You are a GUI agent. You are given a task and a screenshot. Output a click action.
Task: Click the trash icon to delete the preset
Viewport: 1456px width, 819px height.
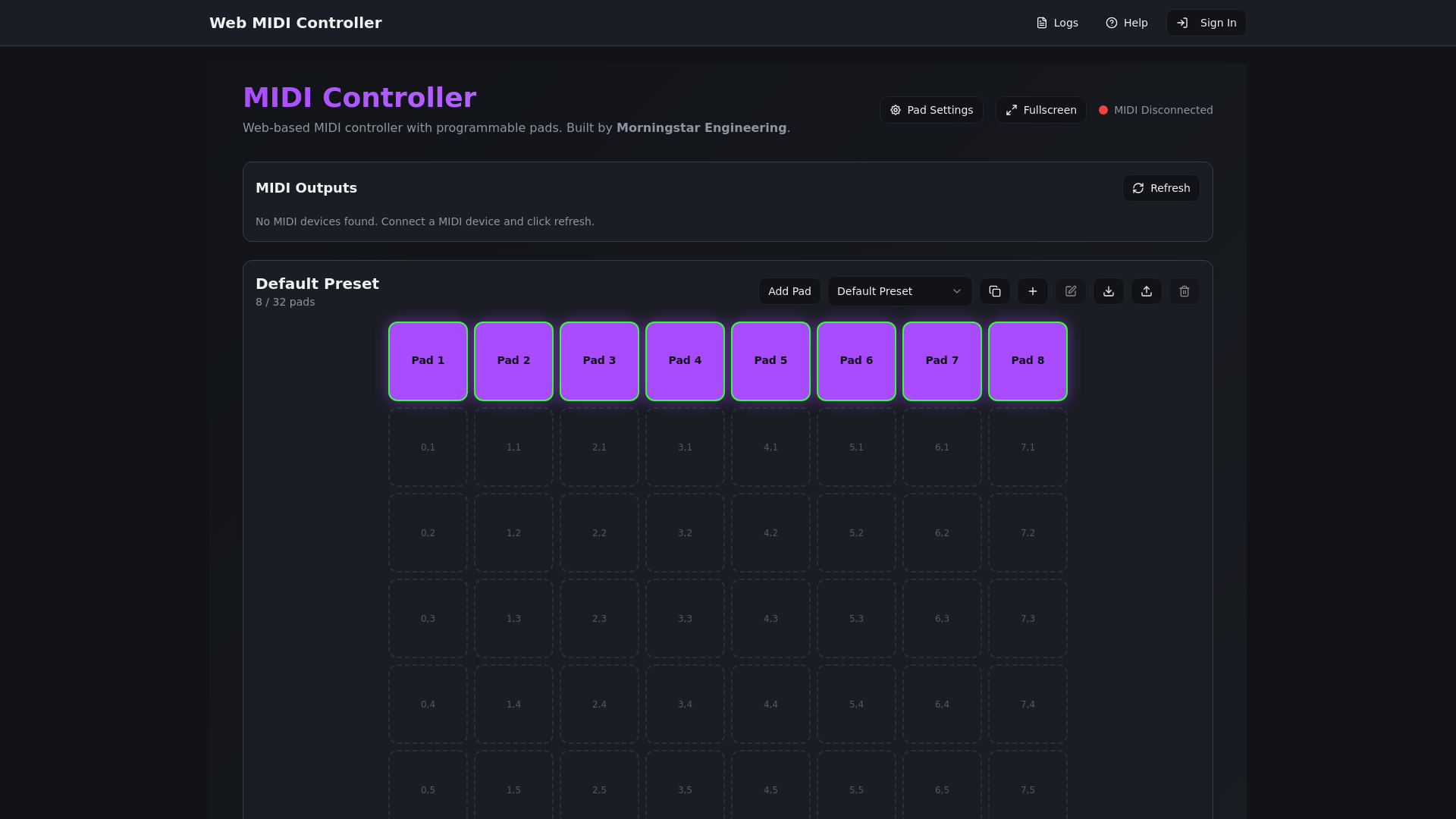click(1184, 291)
